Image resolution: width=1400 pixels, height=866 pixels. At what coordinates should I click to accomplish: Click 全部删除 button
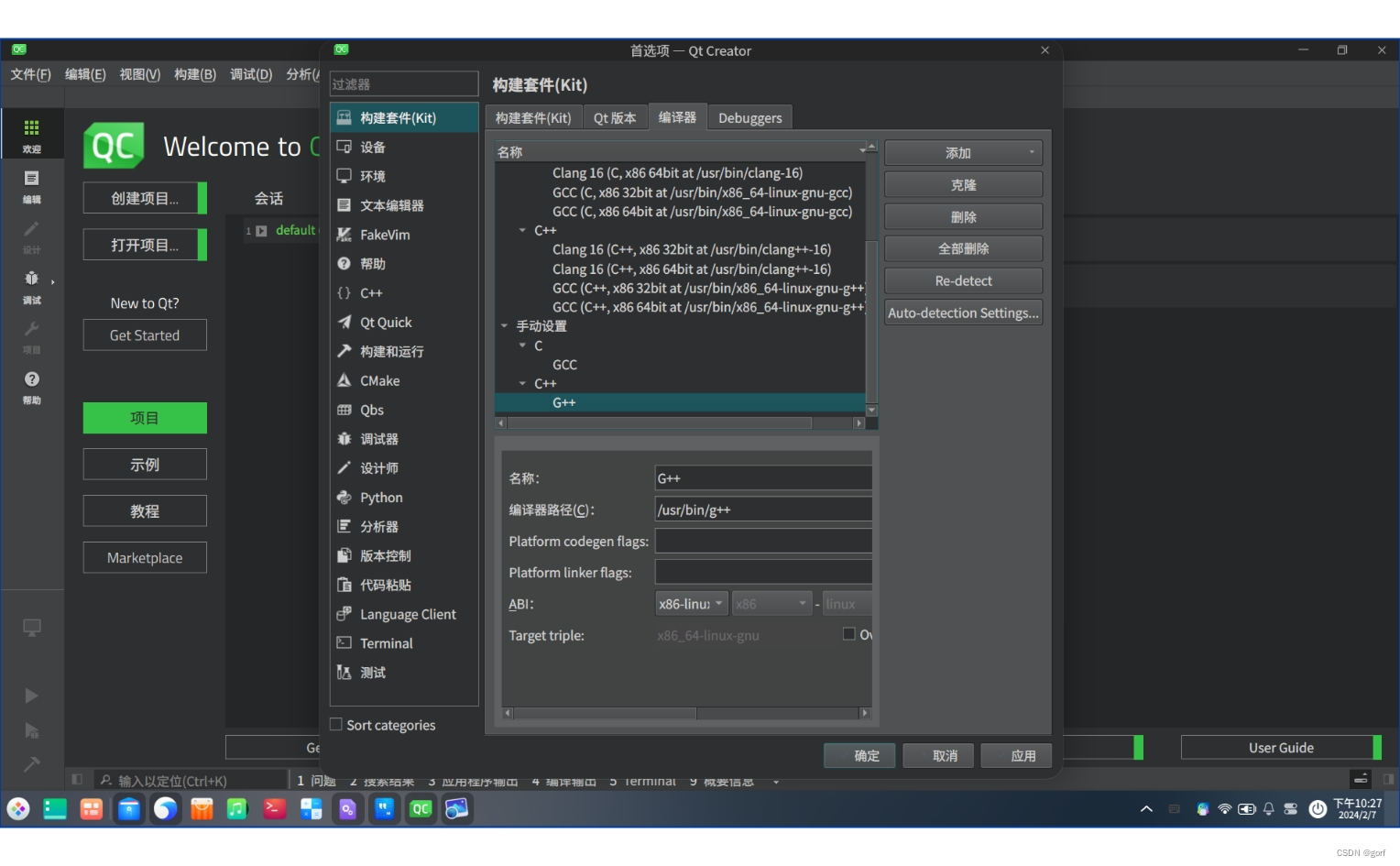click(x=963, y=248)
